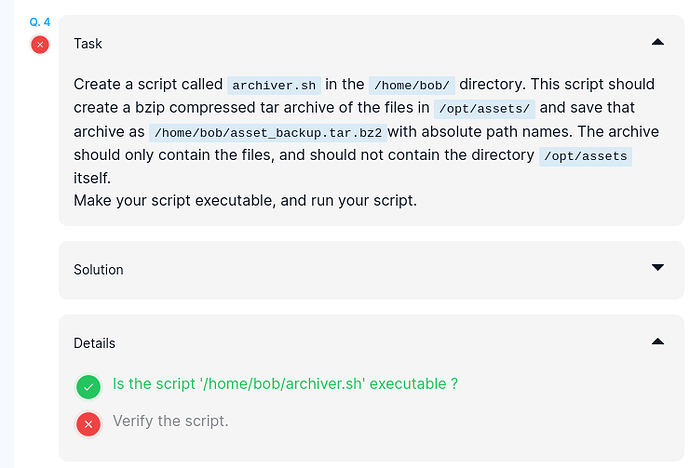Click the green check icon in Details
Viewport: 690px width, 468px height.
[x=89, y=386]
